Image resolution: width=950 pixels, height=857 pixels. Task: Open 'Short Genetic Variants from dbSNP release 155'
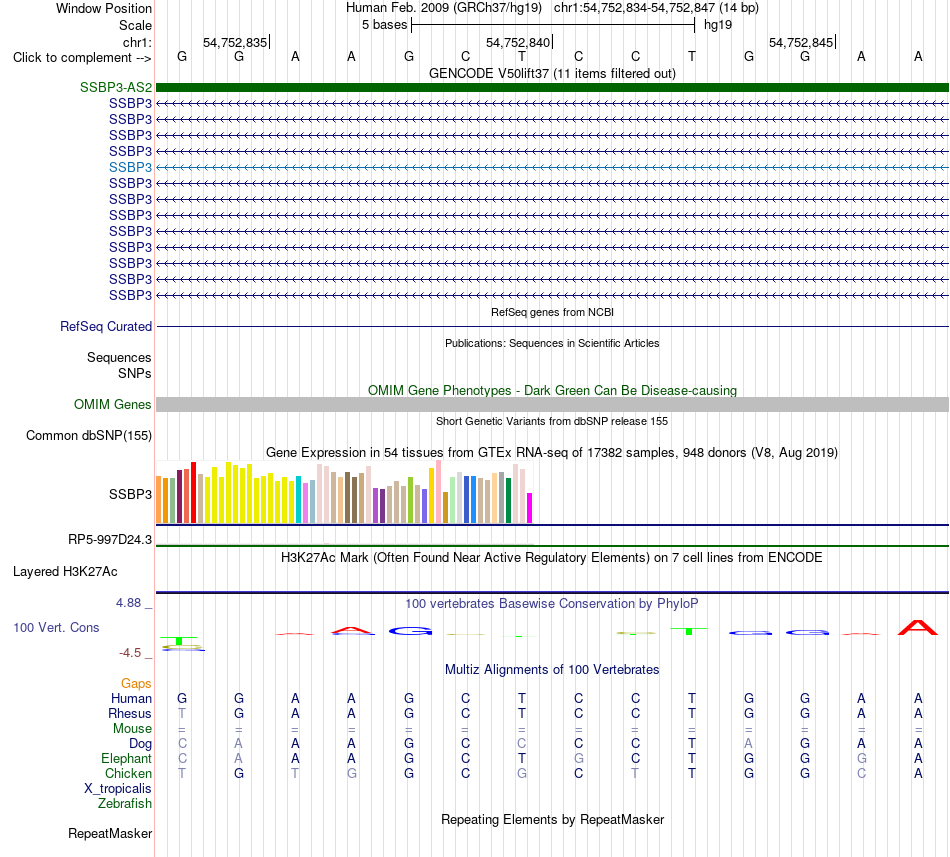[552, 421]
